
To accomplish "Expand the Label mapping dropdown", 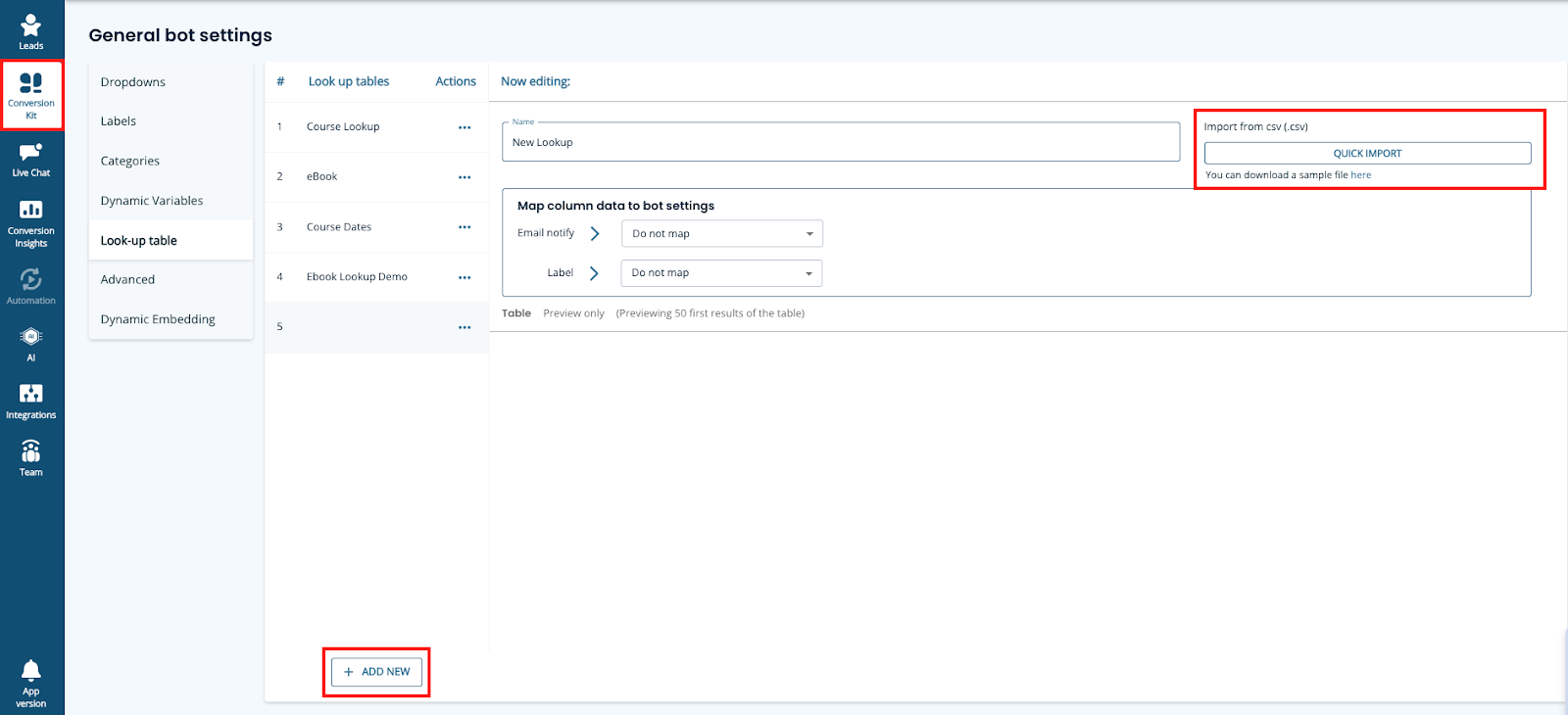I will click(x=721, y=273).
